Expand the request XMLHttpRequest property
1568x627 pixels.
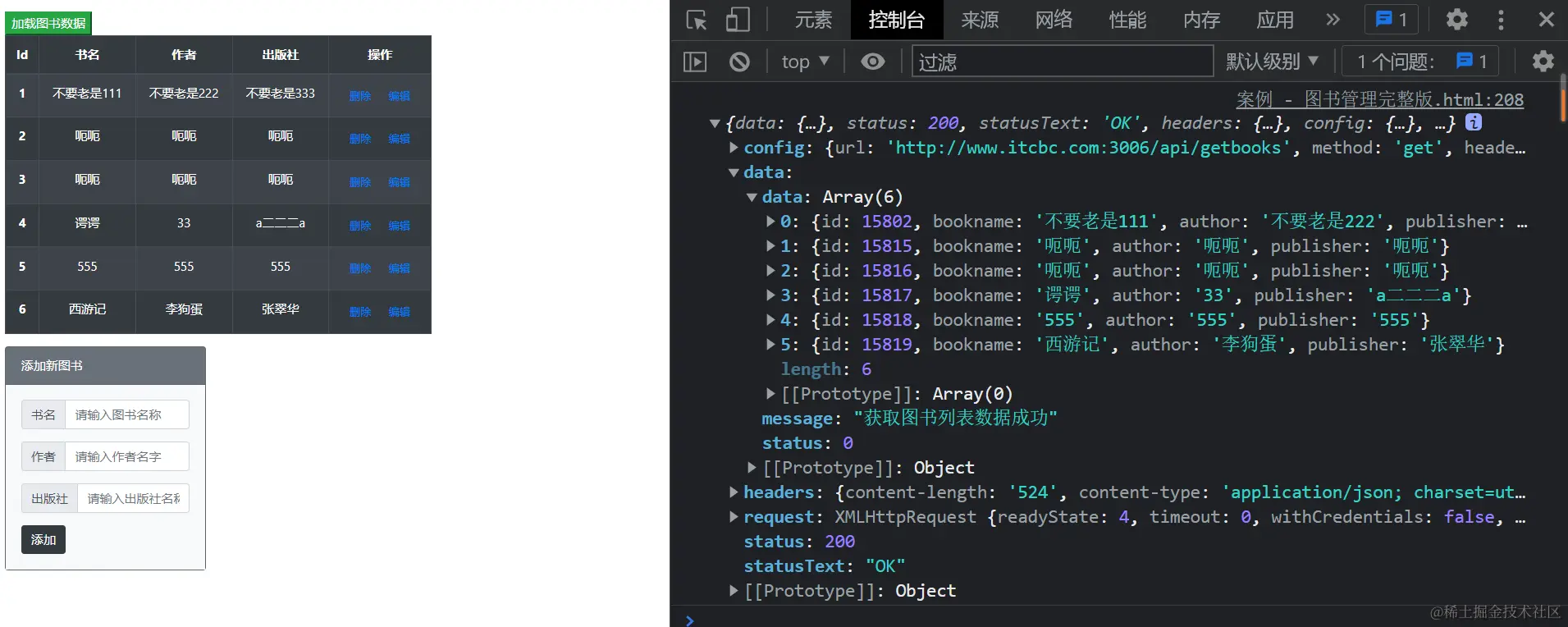point(734,517)
